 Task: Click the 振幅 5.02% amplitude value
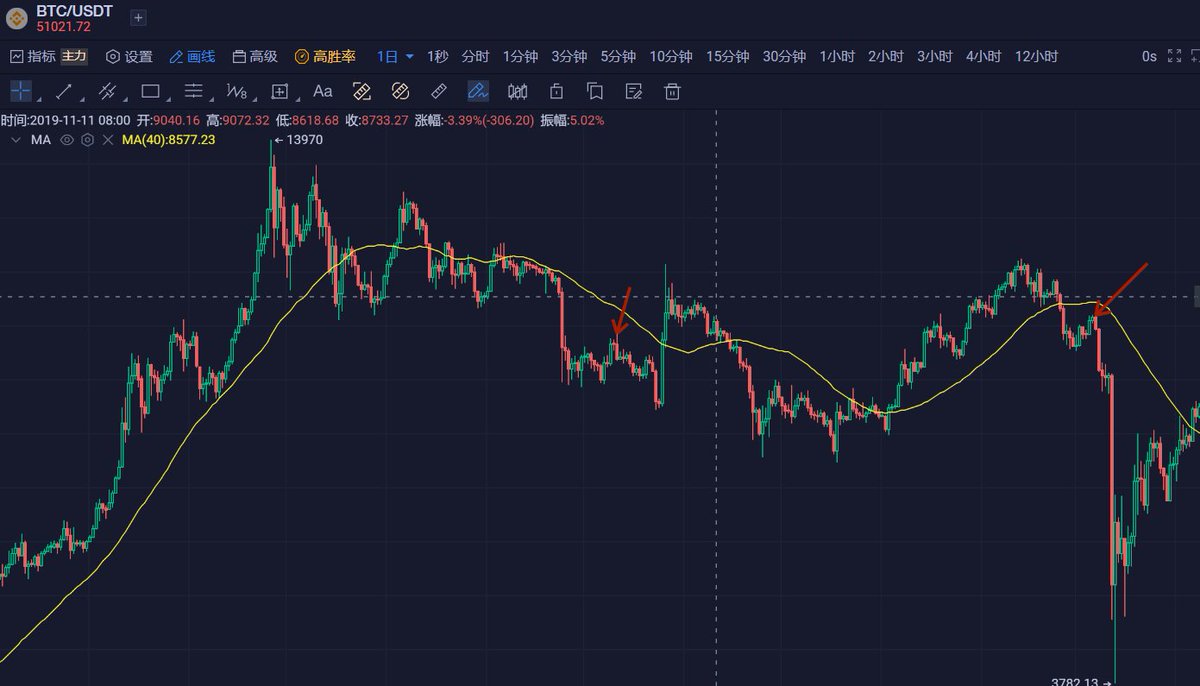click(x=572, y=120)
